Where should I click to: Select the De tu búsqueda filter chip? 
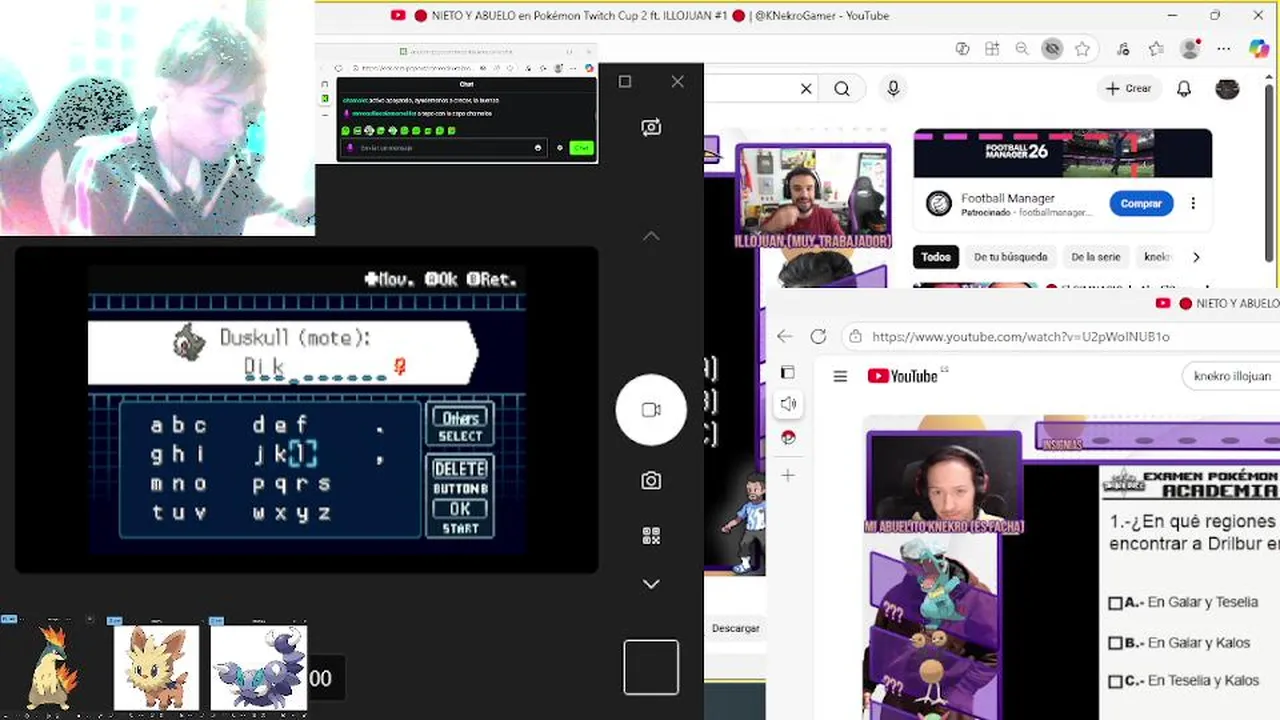(1010, 257)
